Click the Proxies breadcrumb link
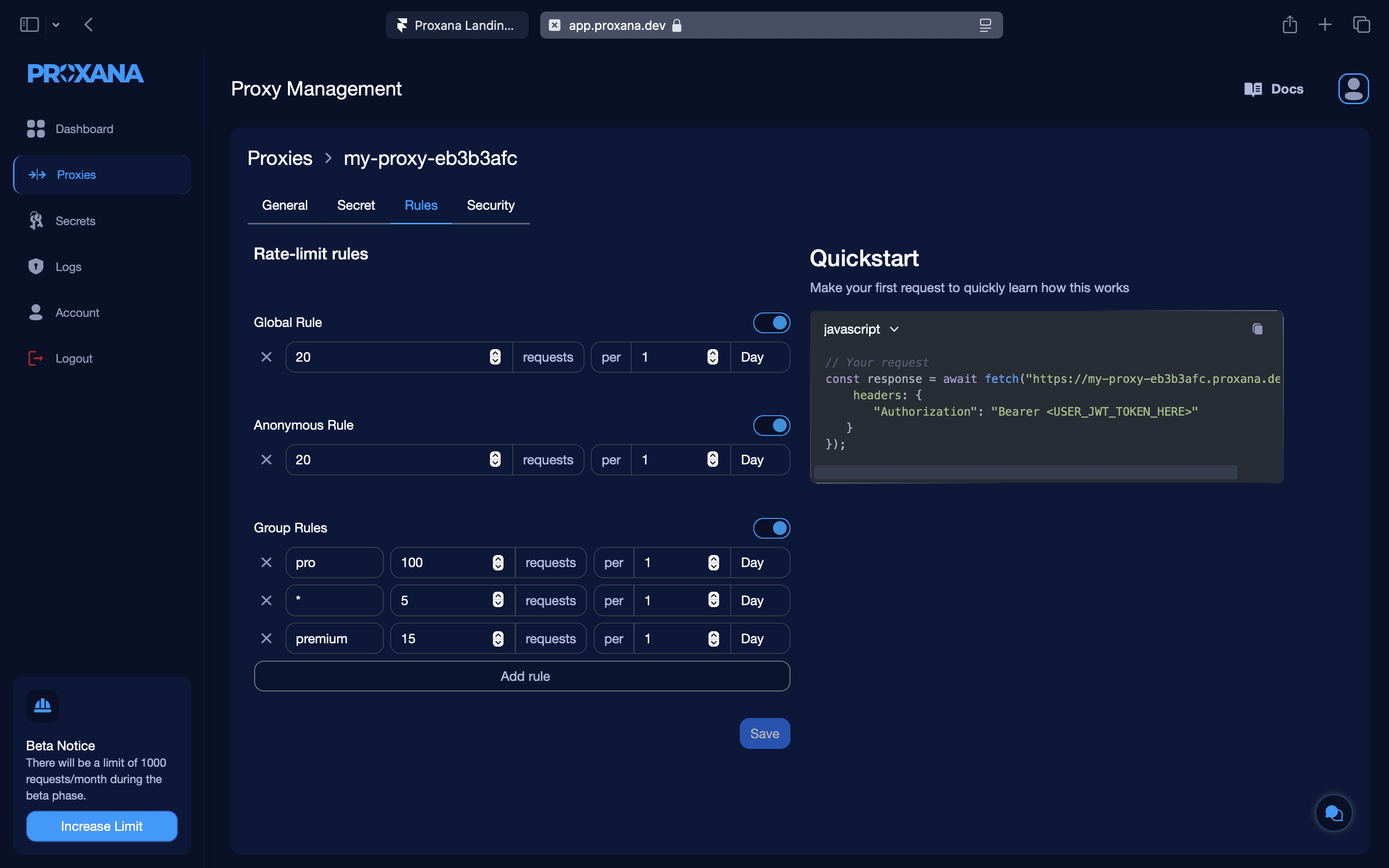Viewport: 1389px width, 868px height. coord(280,158)
